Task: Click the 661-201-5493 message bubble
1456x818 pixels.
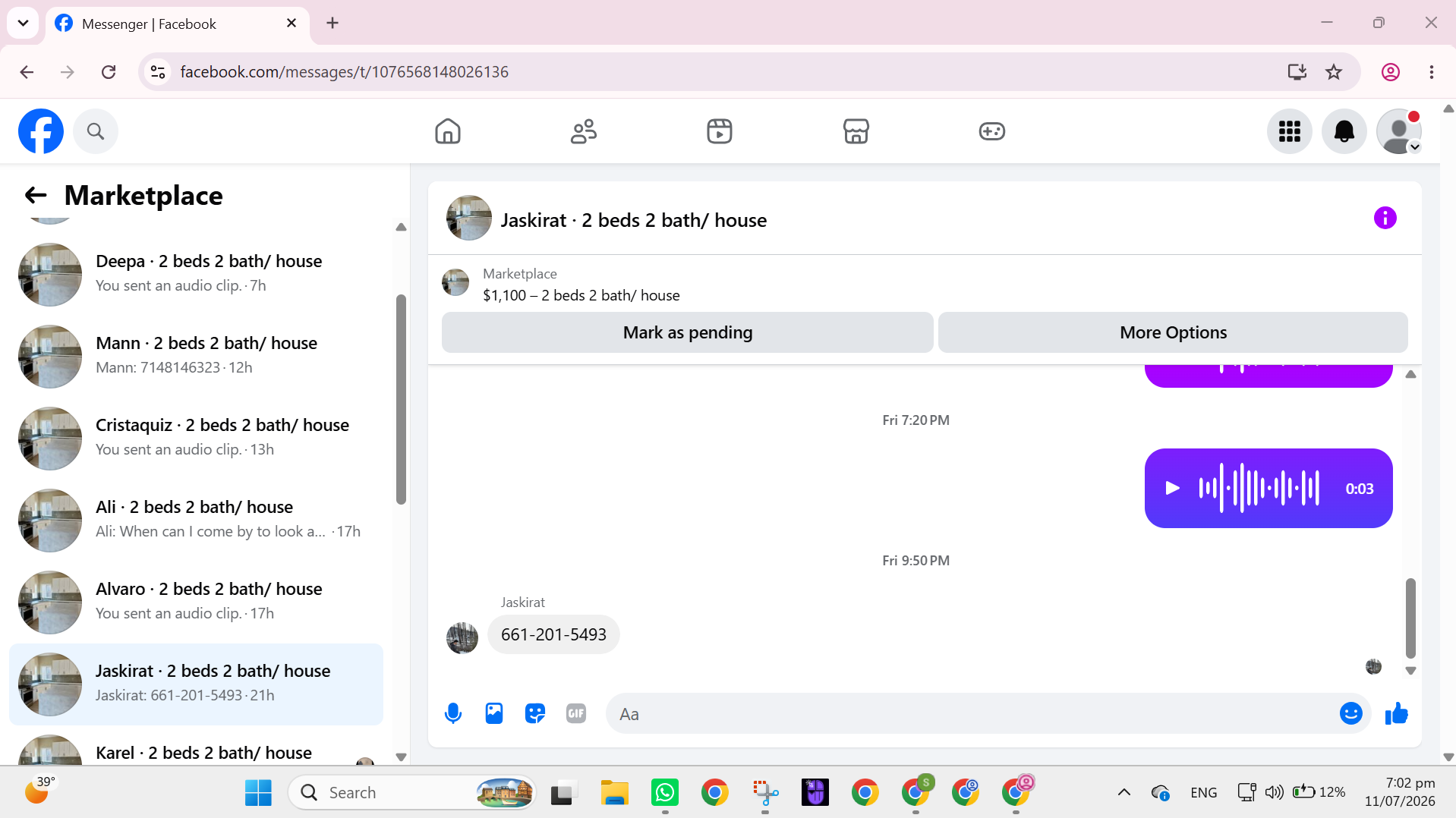Action: point(553,634)
